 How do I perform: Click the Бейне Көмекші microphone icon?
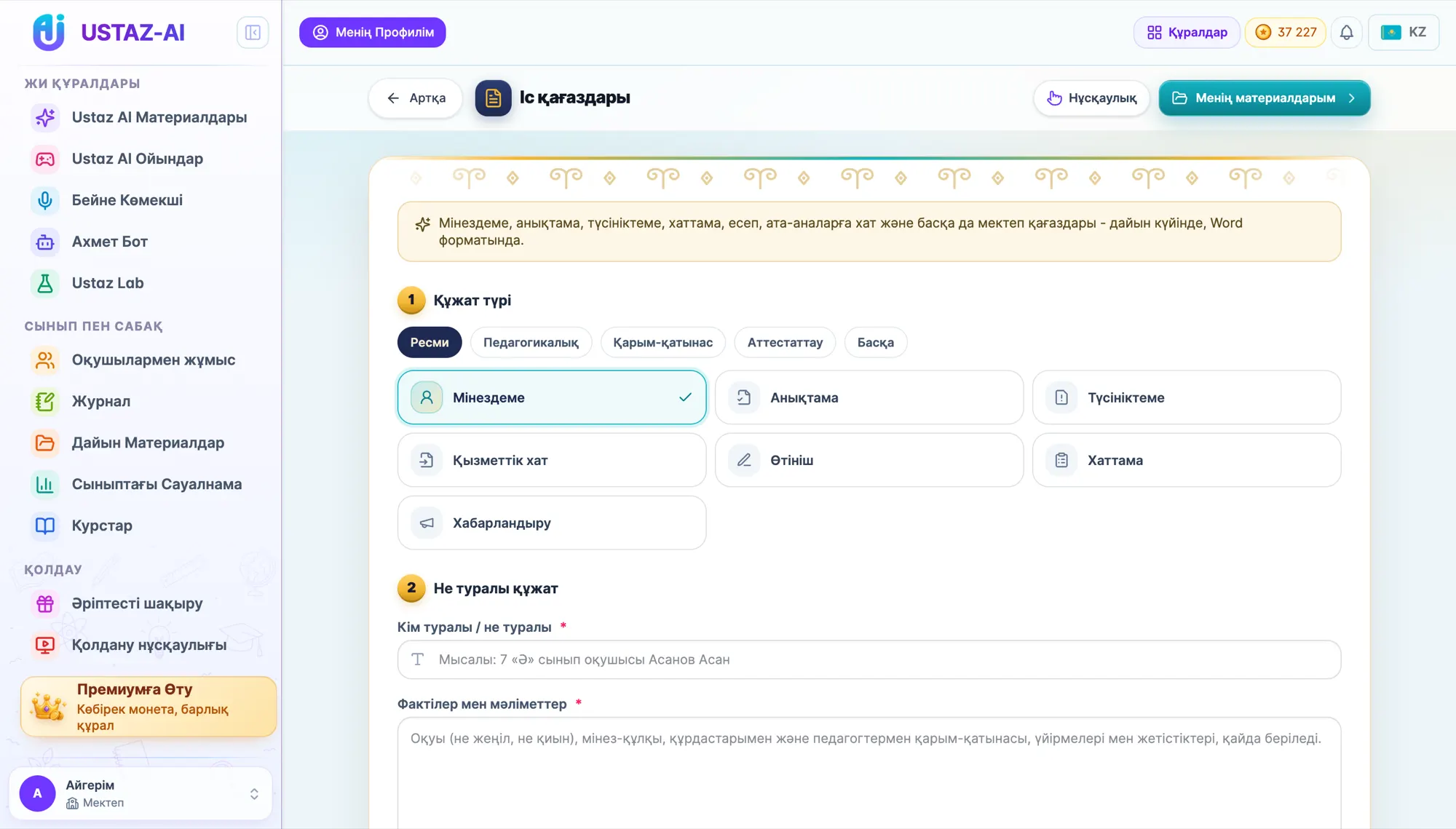point(45,200)
